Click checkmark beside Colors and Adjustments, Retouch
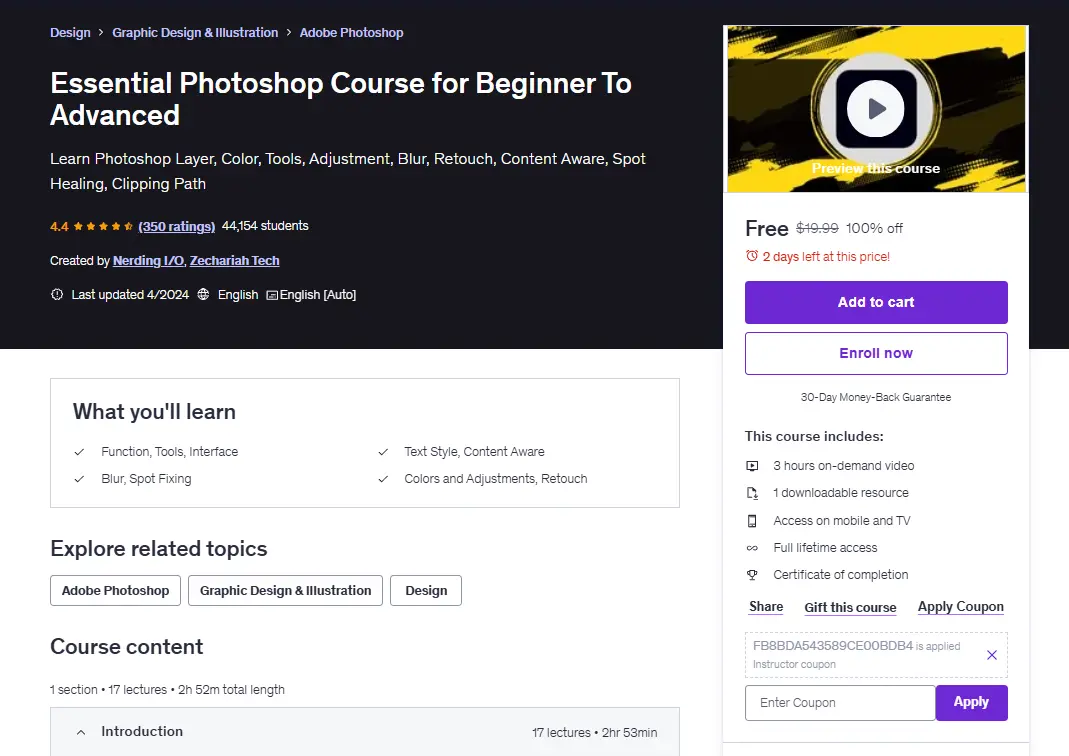Image resolution: width=1069 pixels, height=756 pixels. [383, 479]
